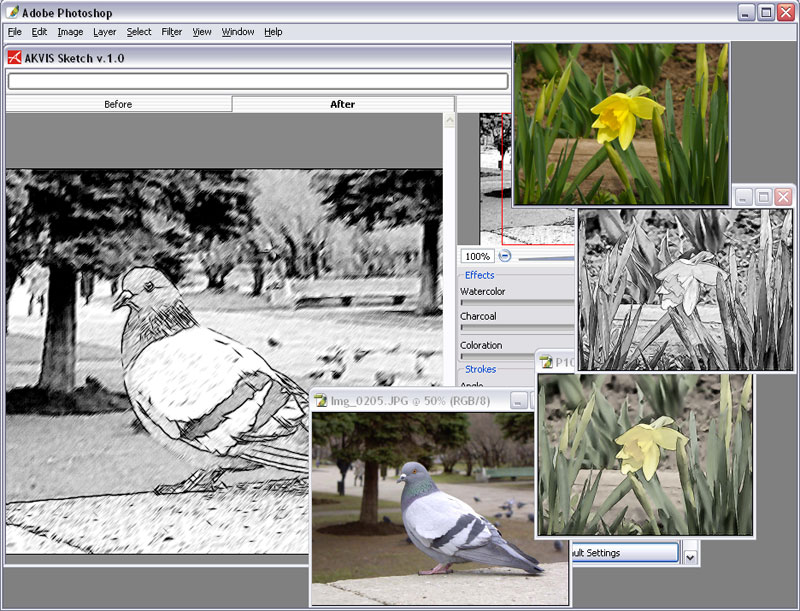Maximize the sketch flower document window
The height and width of the screenshot is (611, 800).
[x=763, y=197]
